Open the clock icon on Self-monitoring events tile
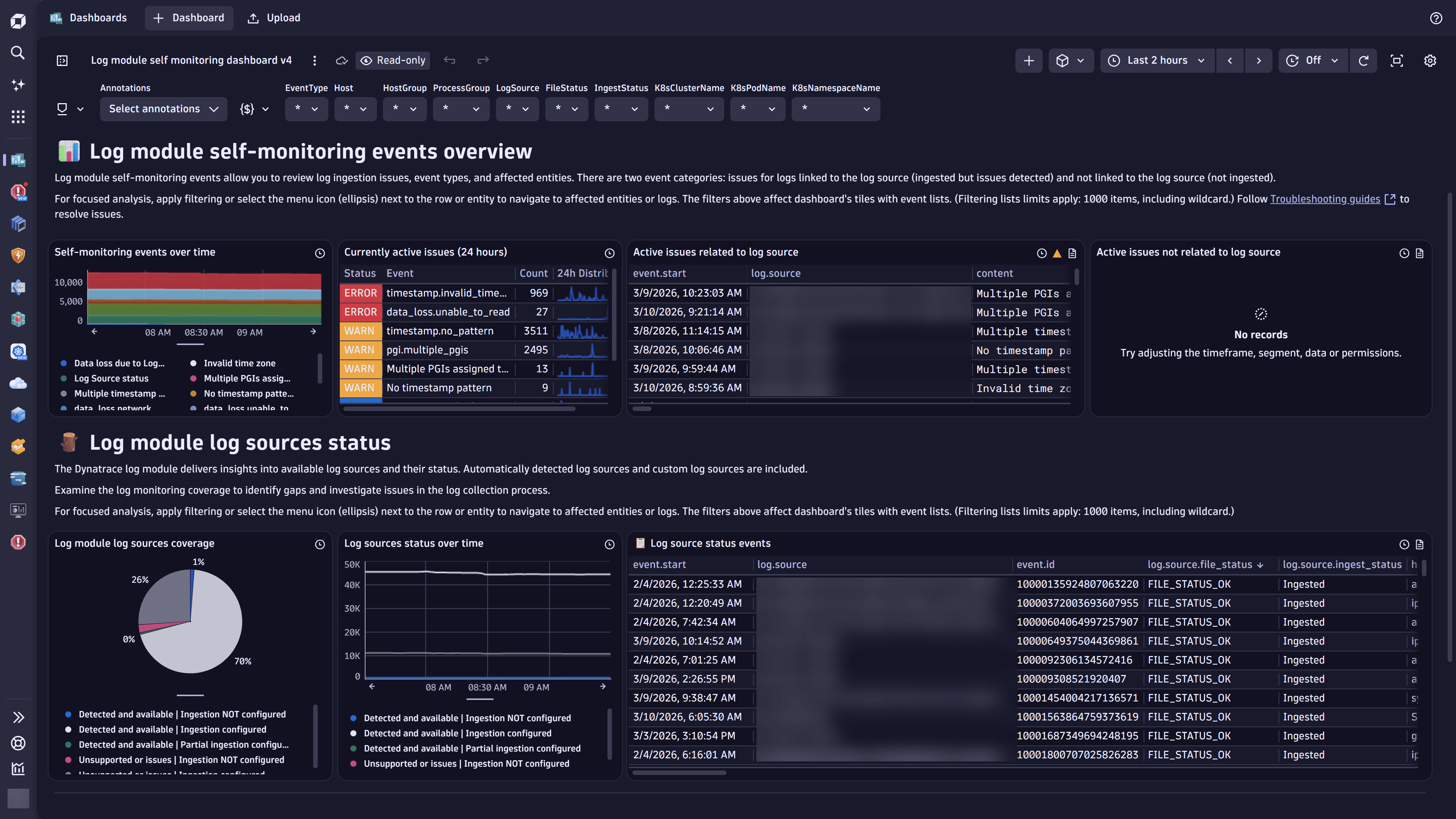The image size is (1456, 819). (x=320, y=253)
